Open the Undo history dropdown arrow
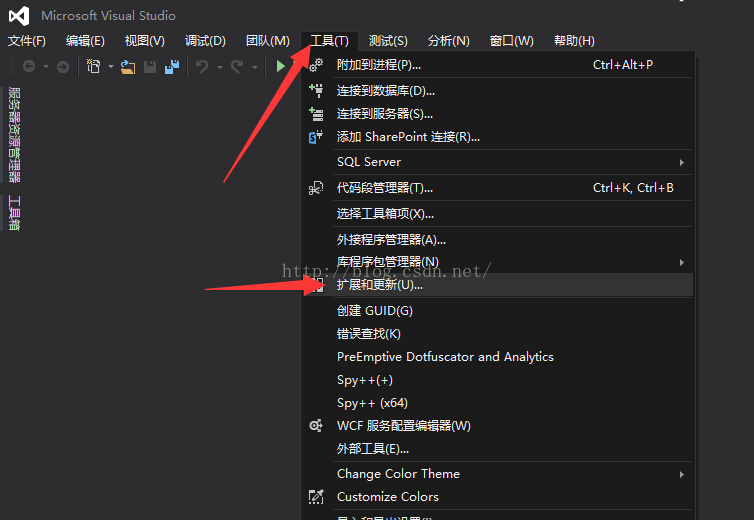Screen dimensions: 754x520 point(220,67)
